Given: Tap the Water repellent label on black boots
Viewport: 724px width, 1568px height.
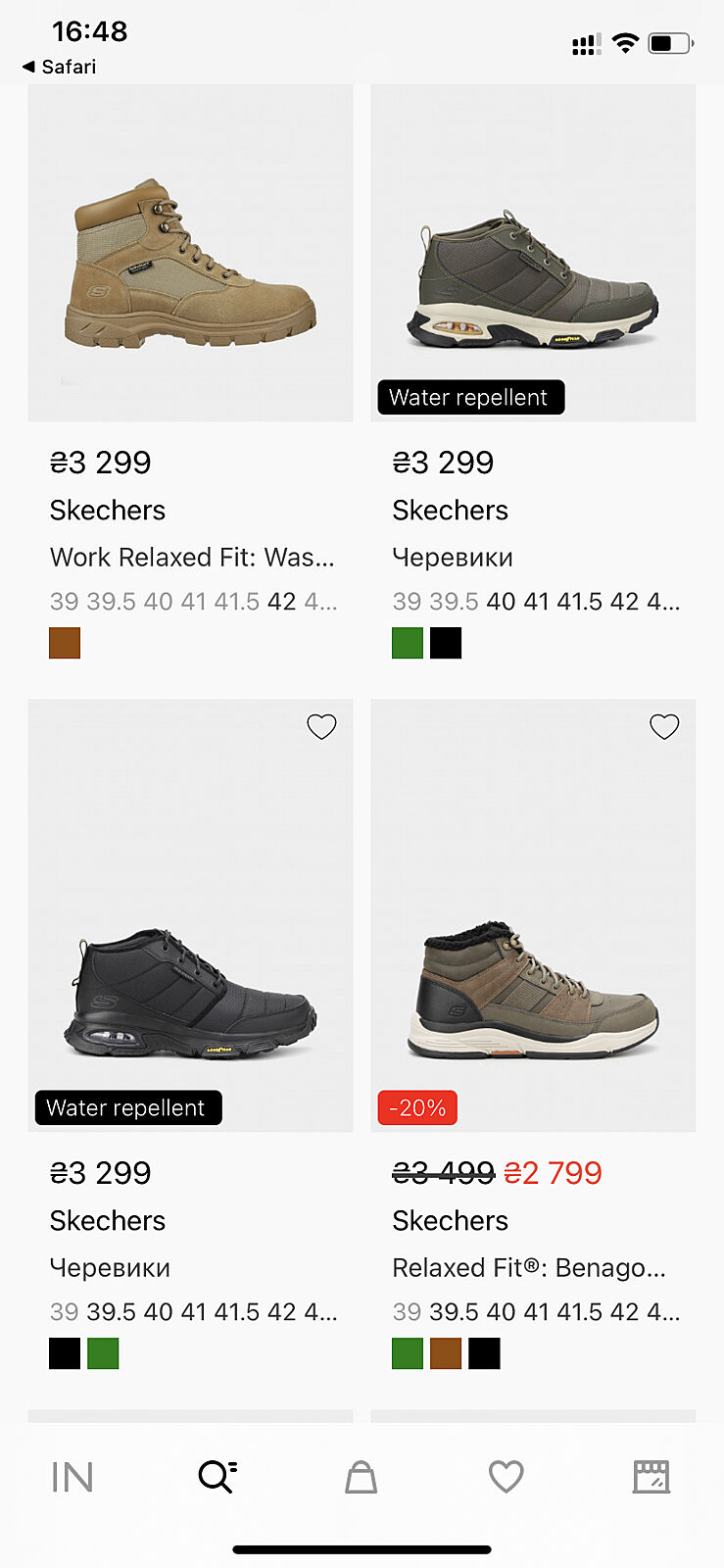Looking at the screenshot, I should click(127, 1108).
